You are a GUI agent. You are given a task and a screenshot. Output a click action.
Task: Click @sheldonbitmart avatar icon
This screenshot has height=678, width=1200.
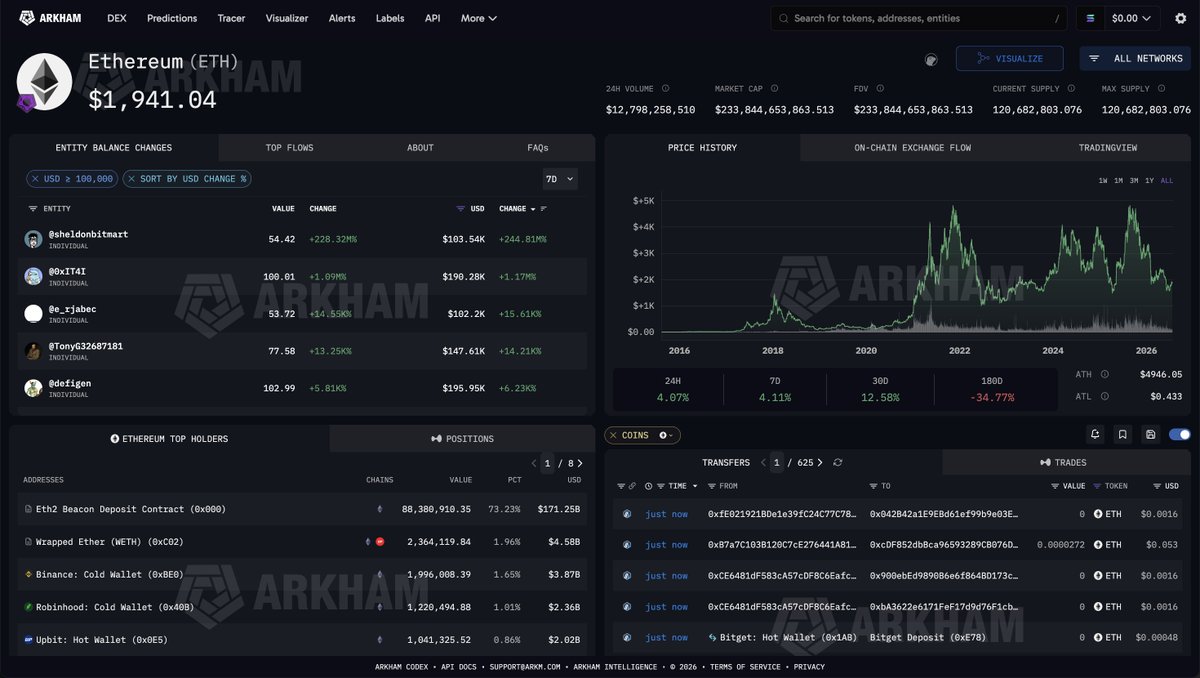(33, 239)
